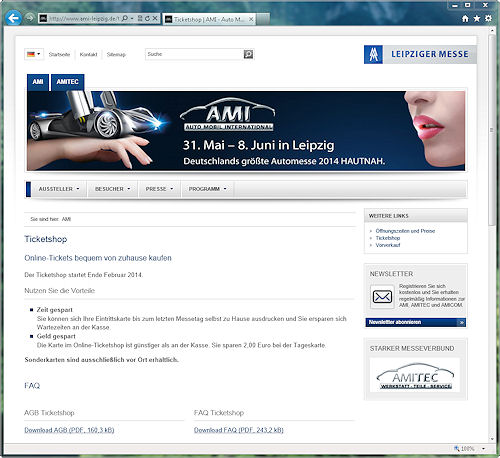Click the 'Geld gespart' bullet text
The image size is (500, 458).
(x=56, y=336)
